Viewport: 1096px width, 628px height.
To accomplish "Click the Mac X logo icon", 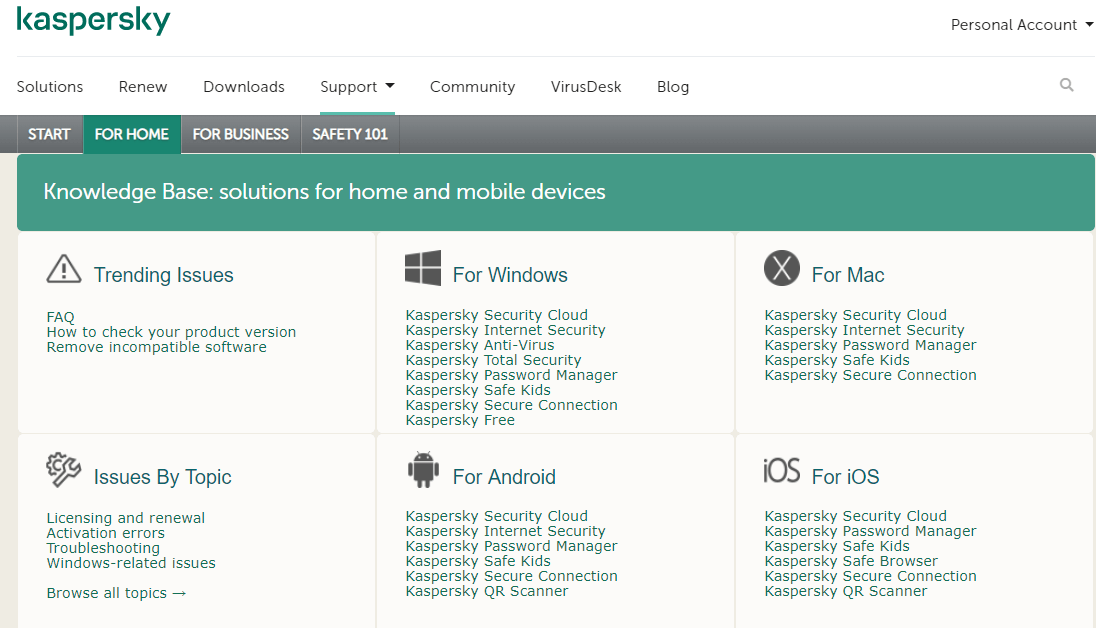I will pos(781,268).
